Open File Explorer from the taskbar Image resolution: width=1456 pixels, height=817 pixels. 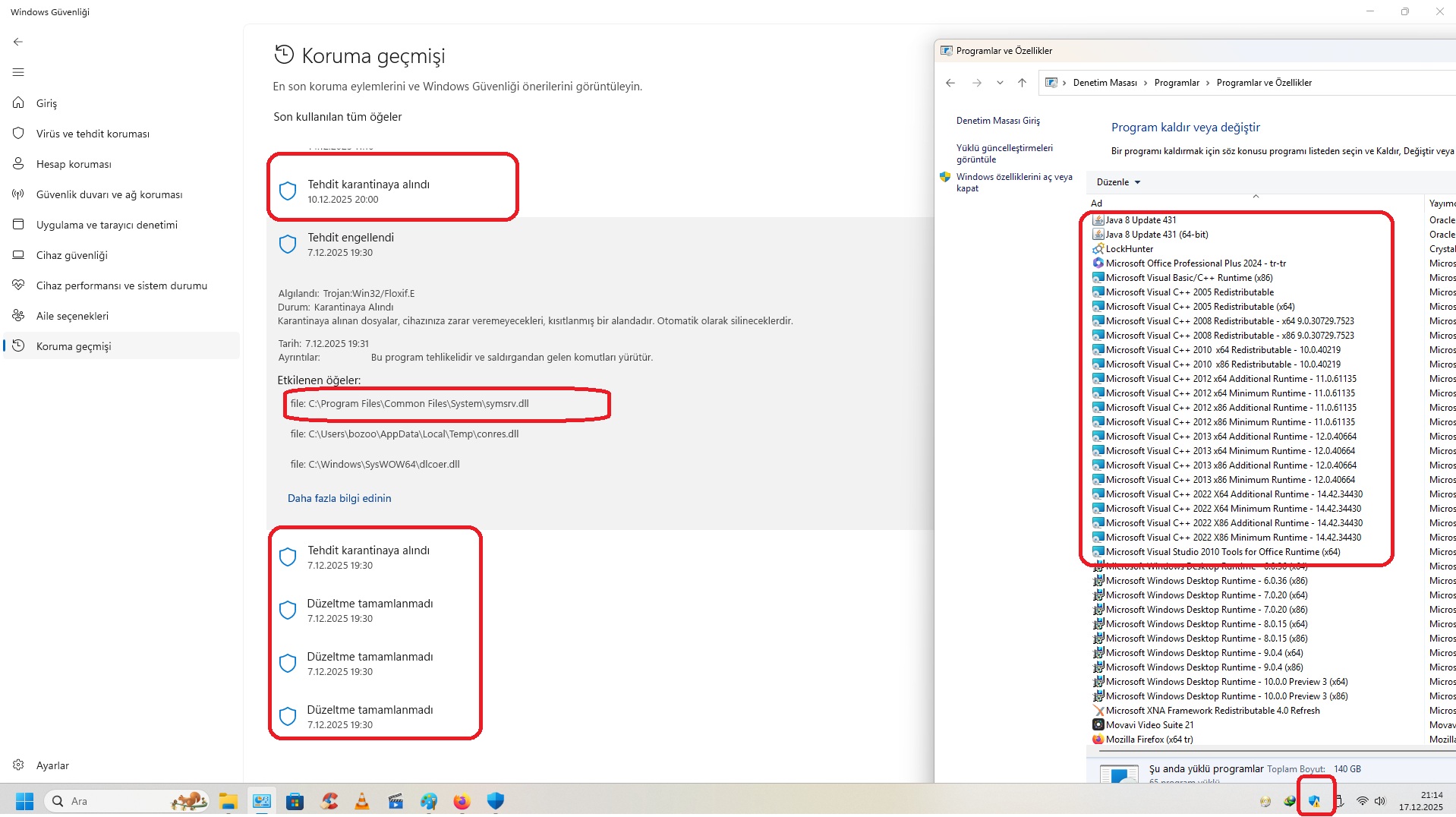(x=228, y=801)
